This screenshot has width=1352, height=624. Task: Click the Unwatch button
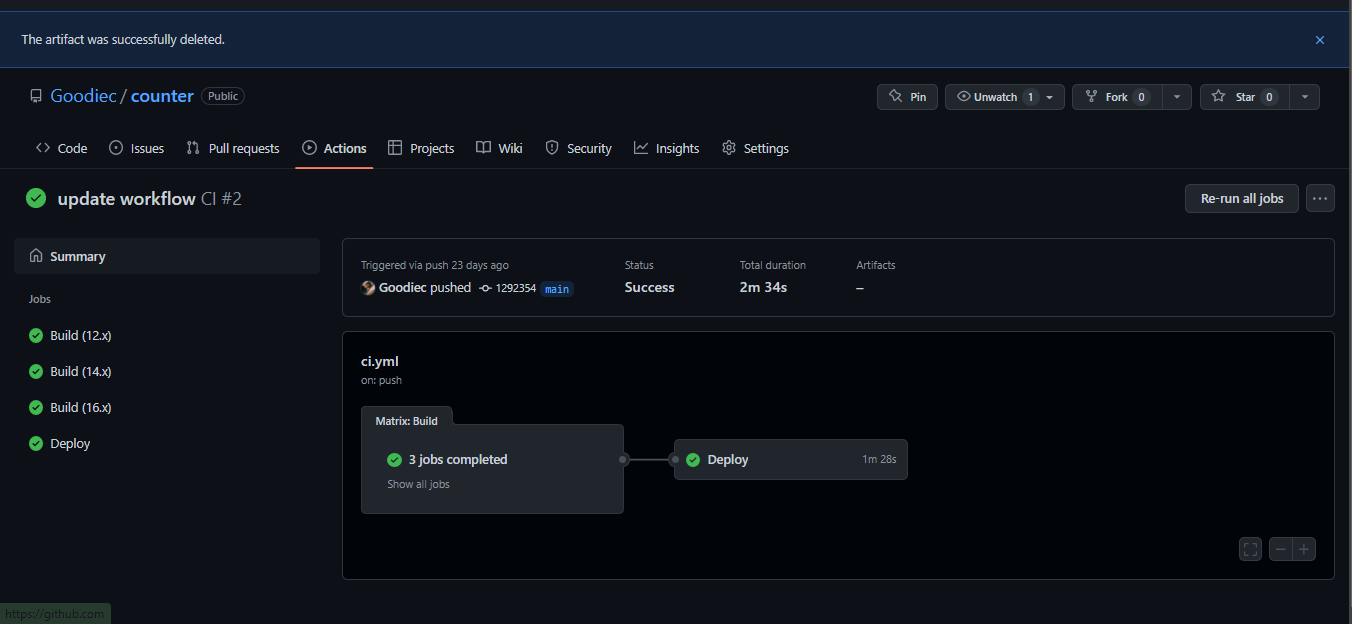click(x=1004, y=97)
